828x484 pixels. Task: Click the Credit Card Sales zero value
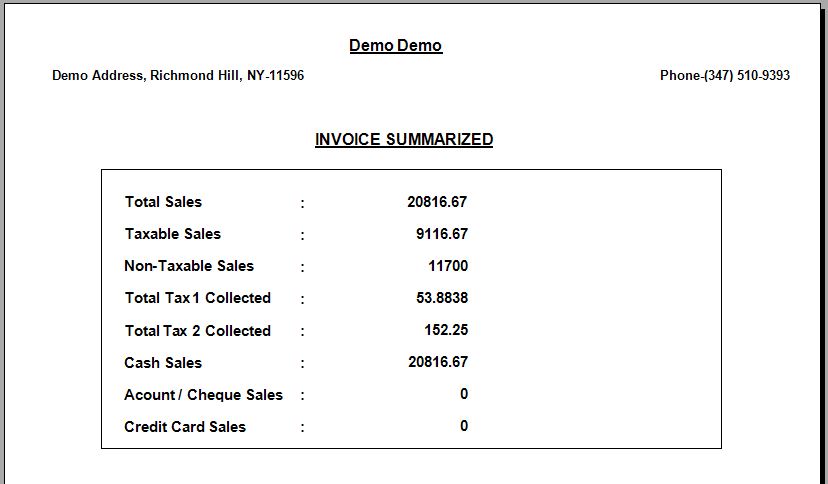[x=464, y=426]
